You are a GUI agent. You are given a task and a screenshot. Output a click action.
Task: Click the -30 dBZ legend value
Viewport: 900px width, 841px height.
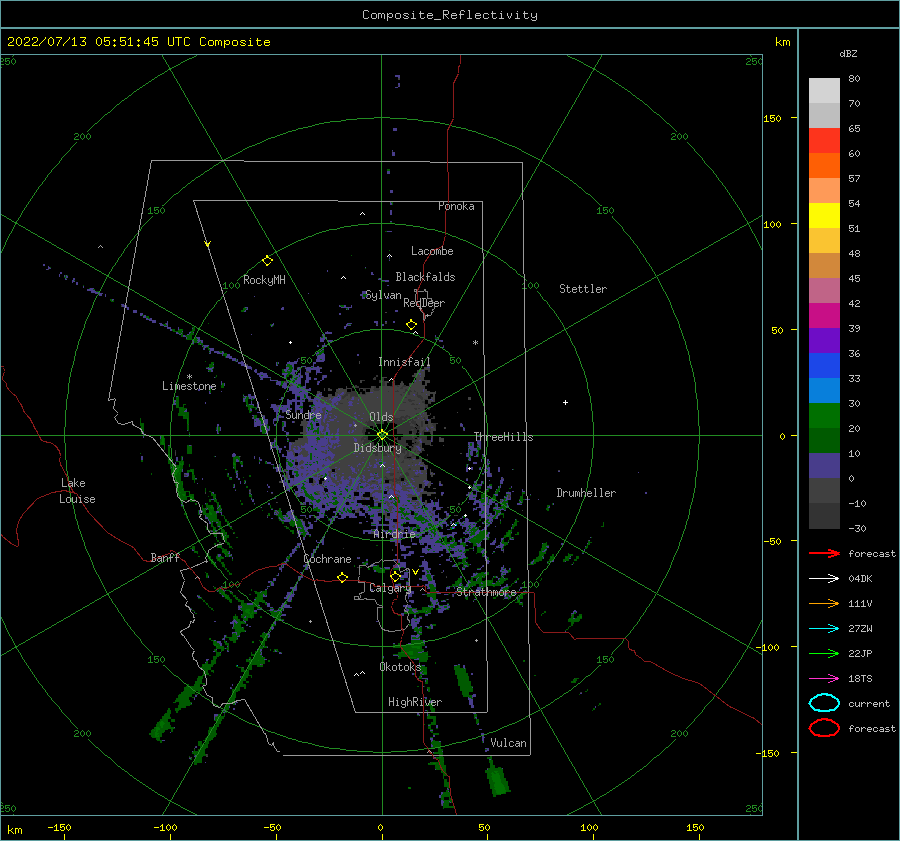coord(857,528)
